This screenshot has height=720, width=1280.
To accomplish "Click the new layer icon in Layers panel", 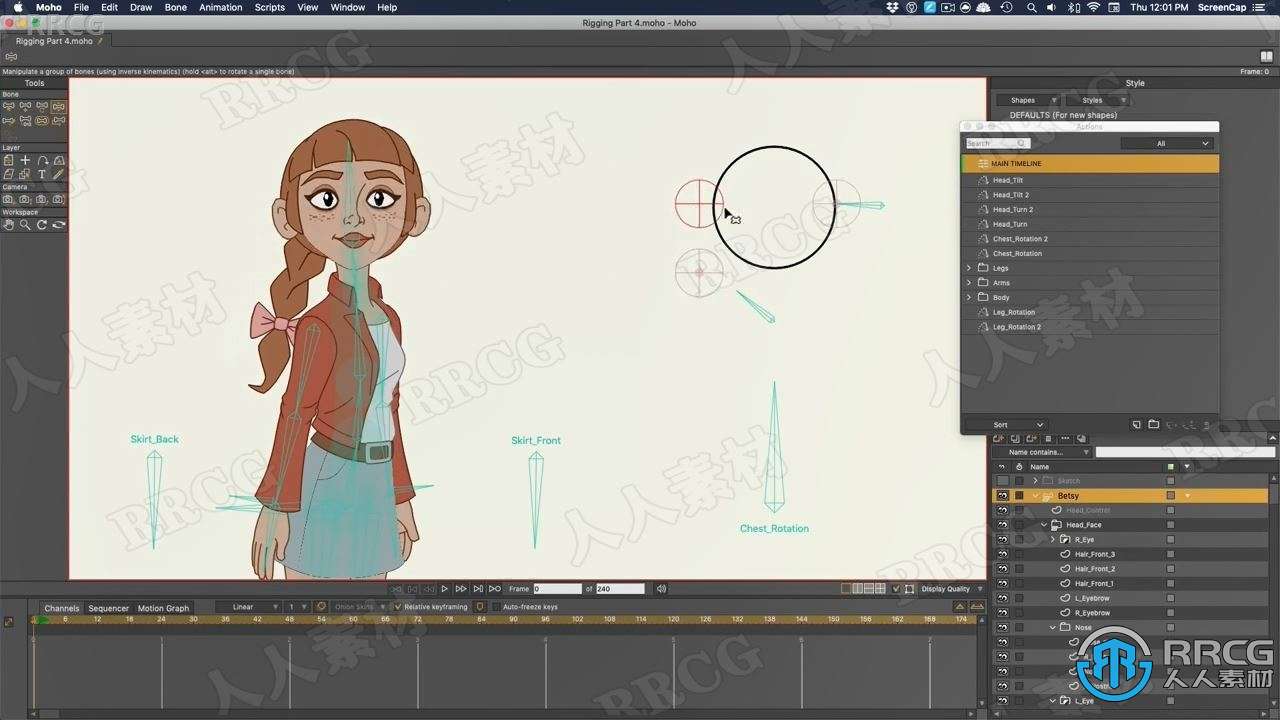I will coord(998,438).
